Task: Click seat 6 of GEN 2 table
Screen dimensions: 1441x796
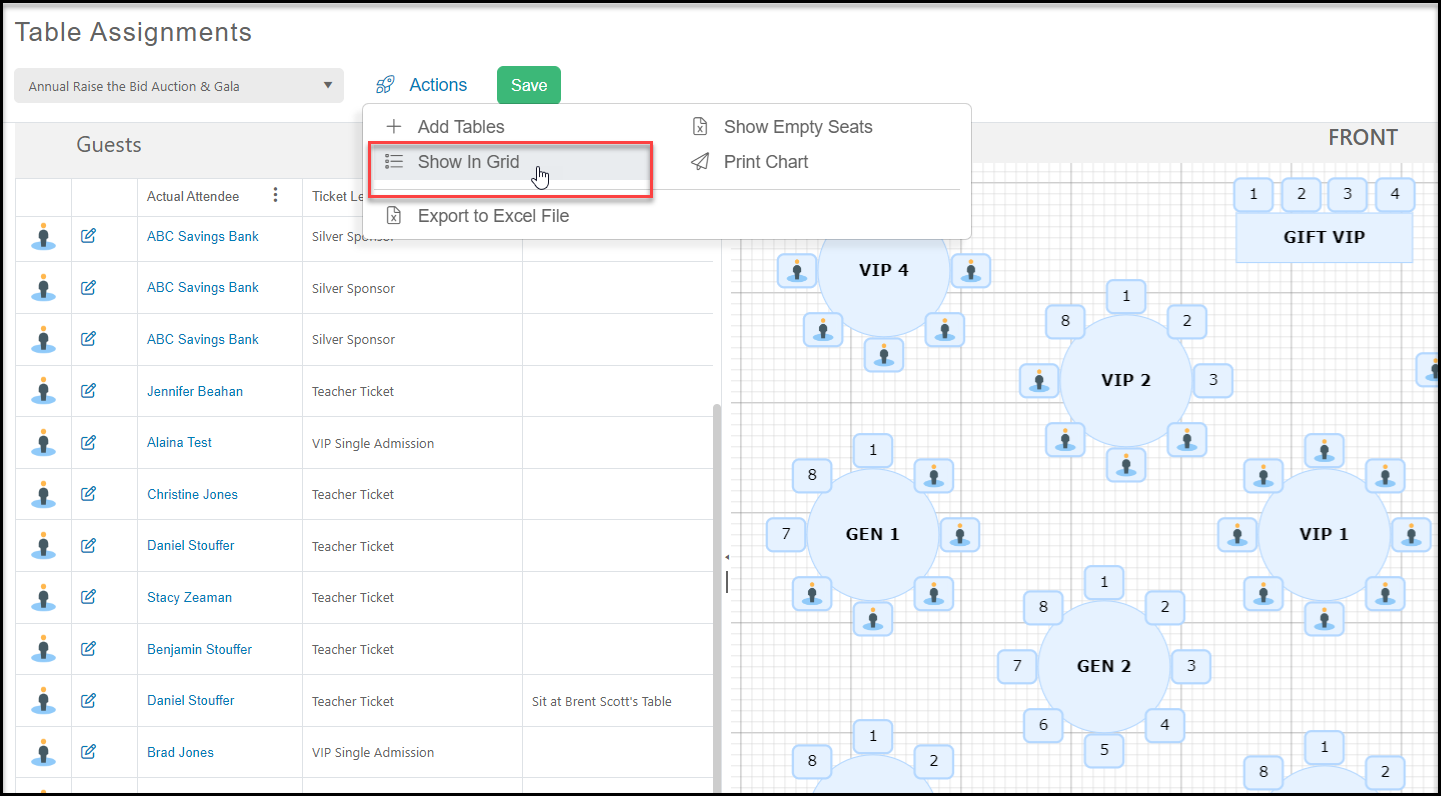Action: point(1043,725)
